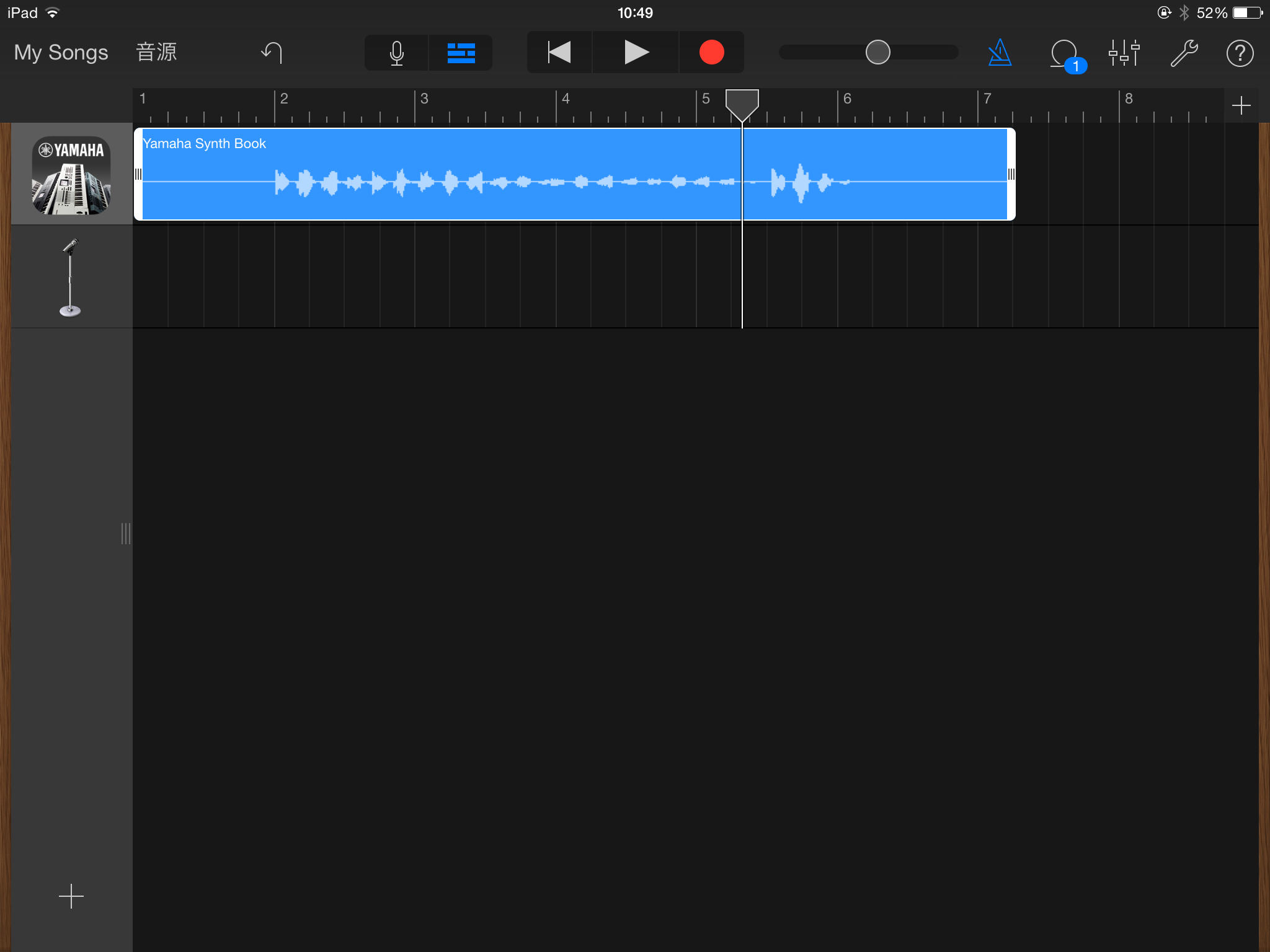The image size is (1270, 952).
Task: Tap the 10:49 clock in the status bar
Action: pyautogui.click(x=635, y=13)
